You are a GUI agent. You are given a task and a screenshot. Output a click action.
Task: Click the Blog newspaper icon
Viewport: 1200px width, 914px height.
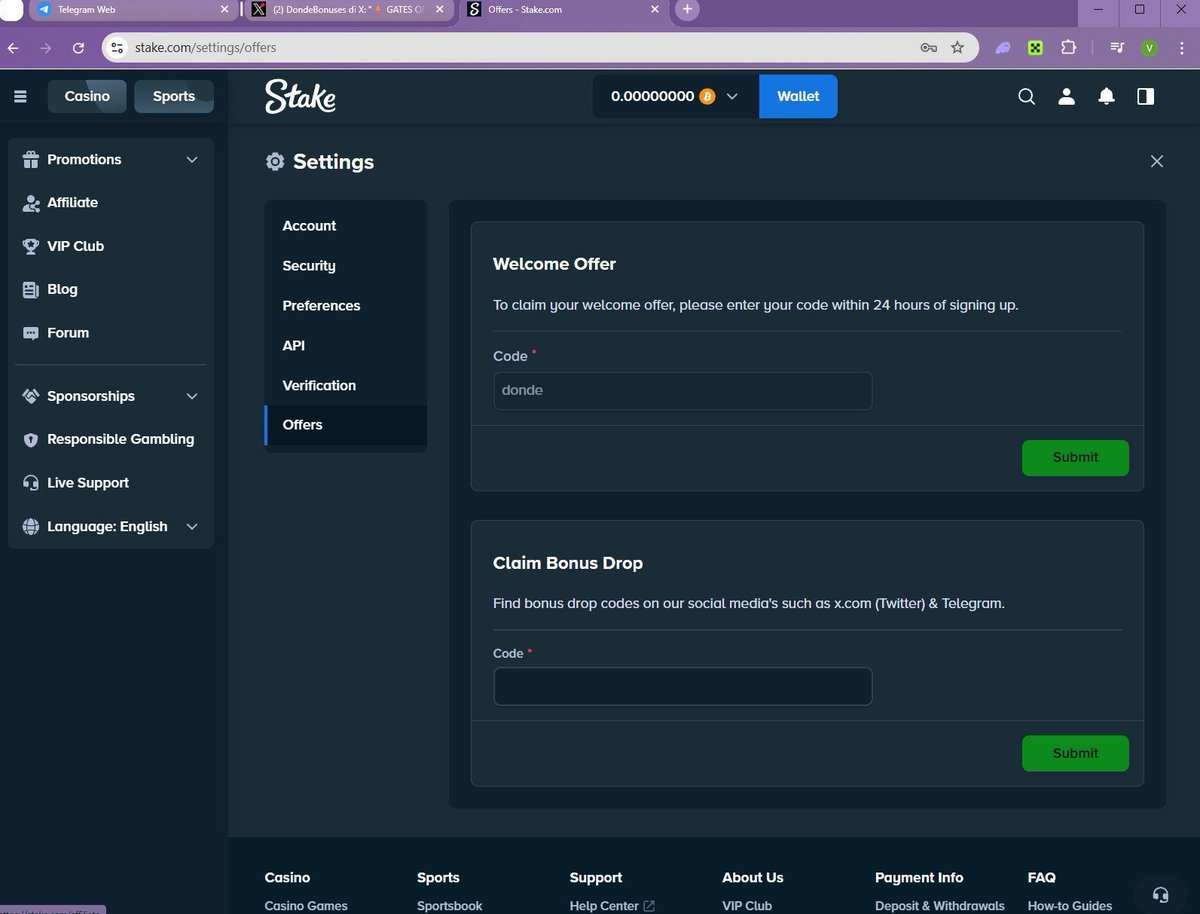point(30,289)
